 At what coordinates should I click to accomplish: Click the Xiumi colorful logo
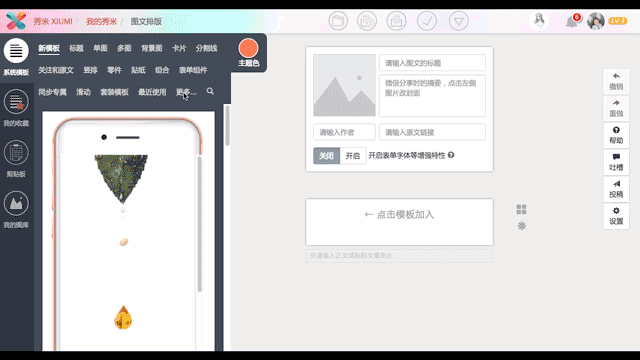(16, 21)
